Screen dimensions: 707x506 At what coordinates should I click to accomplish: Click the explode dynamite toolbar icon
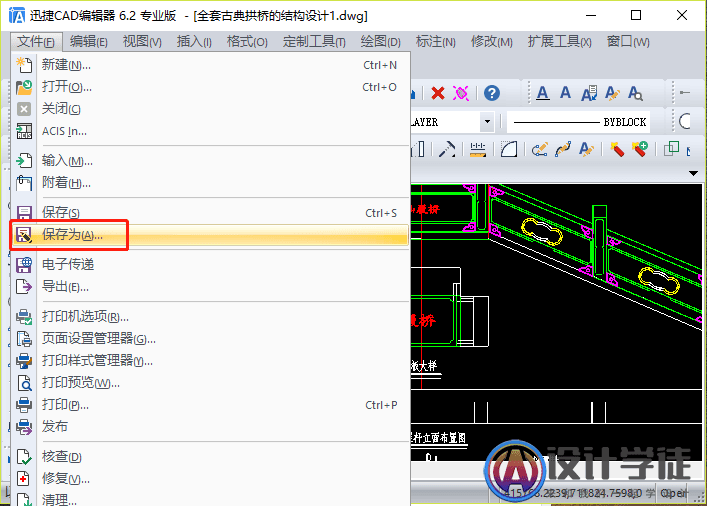617,149
